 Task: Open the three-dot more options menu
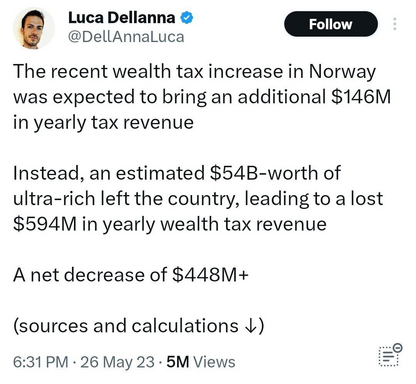pyautogui.click(x=395, y=24)
